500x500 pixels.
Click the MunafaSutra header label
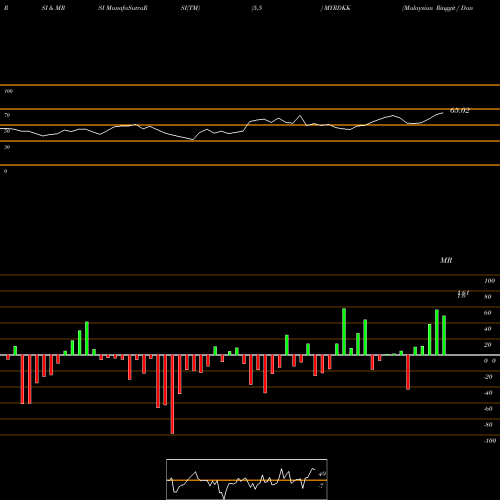tap(127, 8)
